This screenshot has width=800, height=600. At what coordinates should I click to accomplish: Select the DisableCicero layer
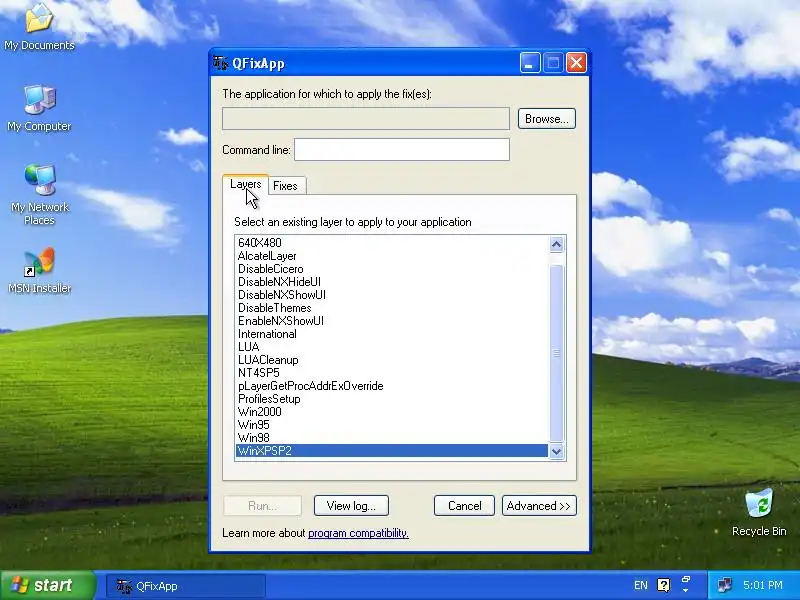click(392, 269)
